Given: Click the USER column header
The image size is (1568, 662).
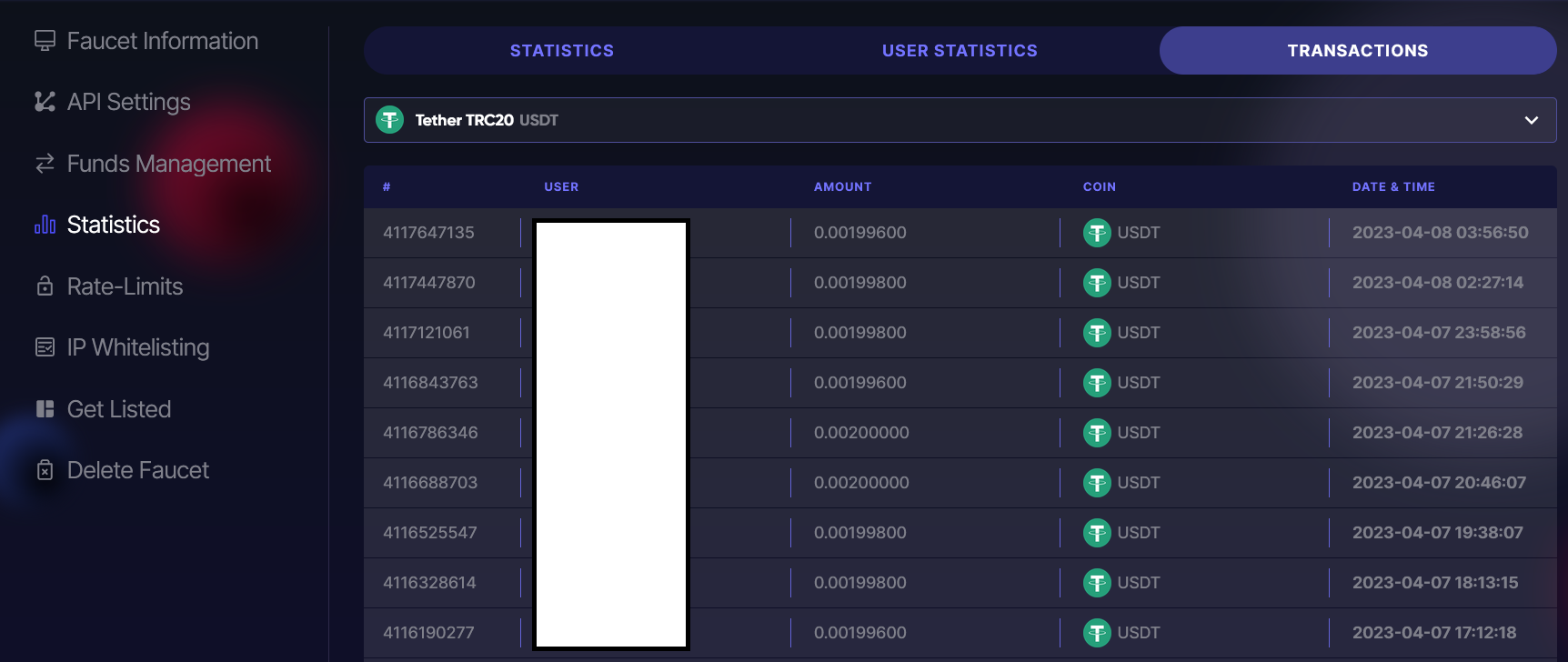Looking at the screenshot, I should coord(561,186).
